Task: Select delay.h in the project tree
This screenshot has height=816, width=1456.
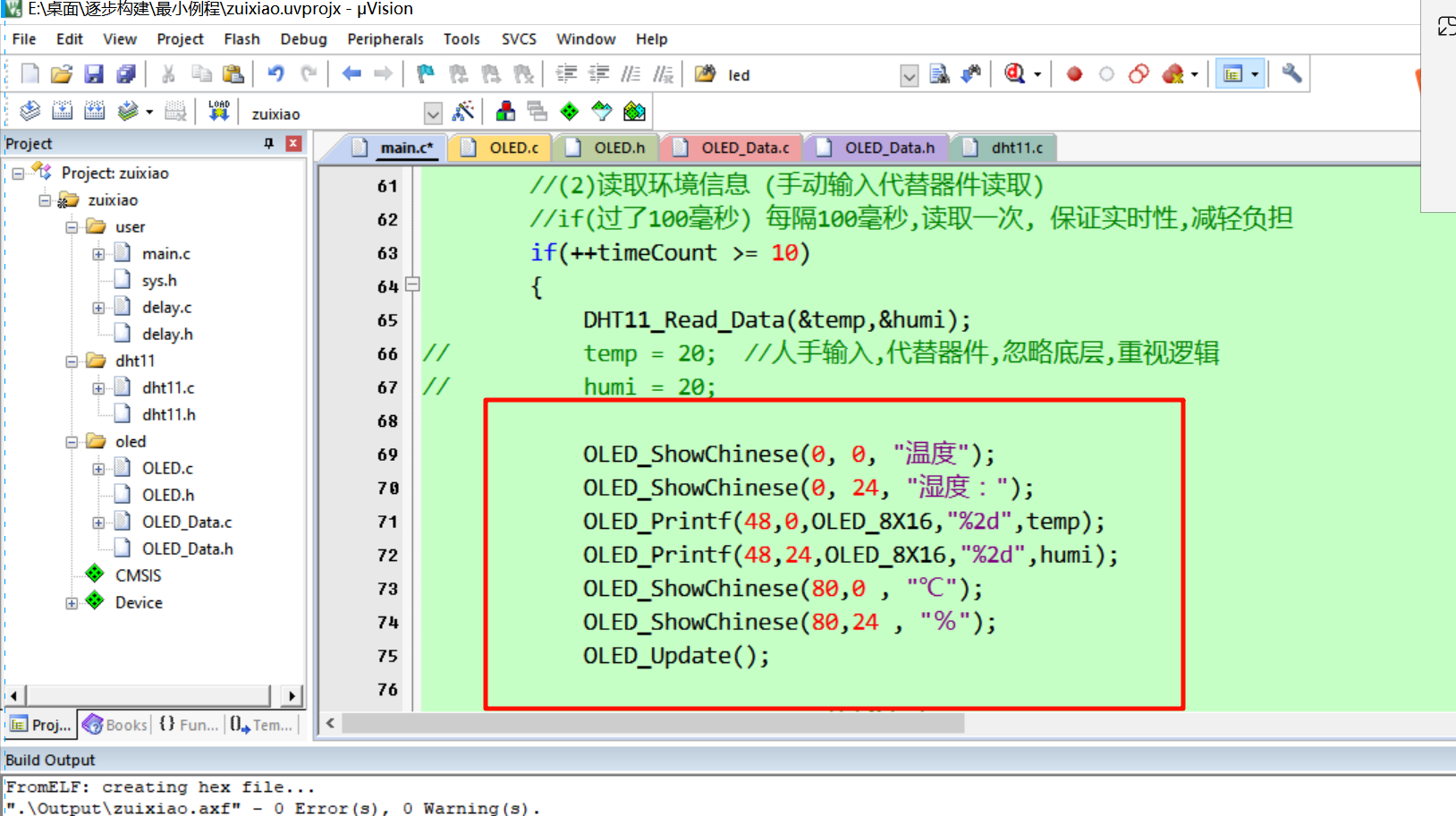Action: coord(167,335)
